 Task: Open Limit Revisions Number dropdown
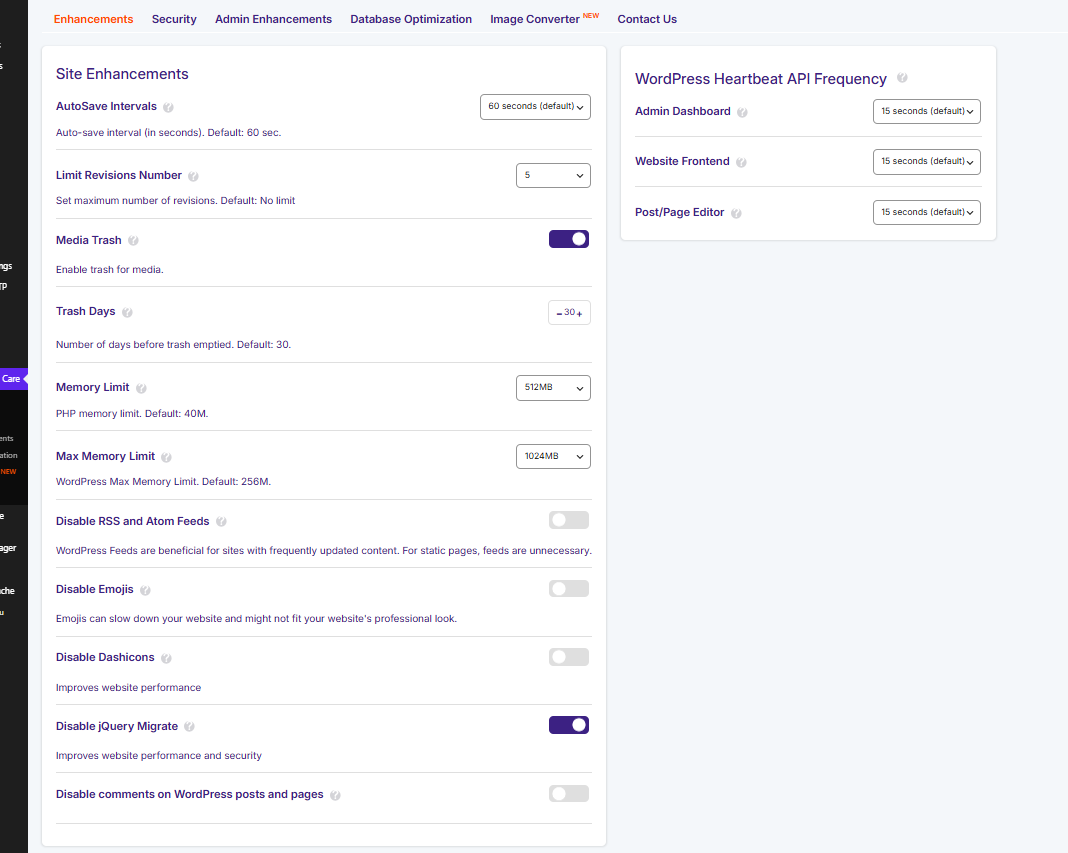553,176
